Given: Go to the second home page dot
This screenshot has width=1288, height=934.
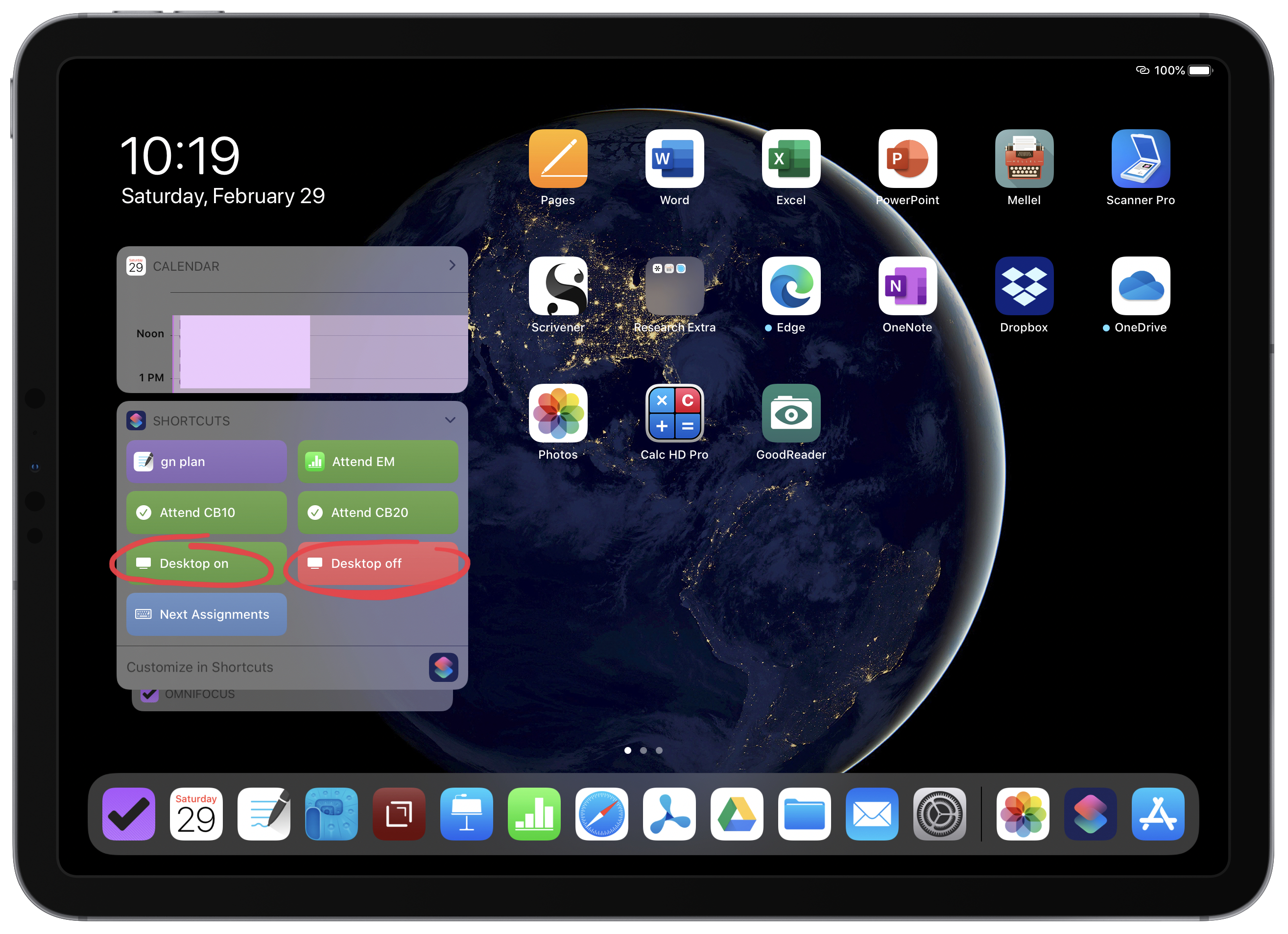Looking at the screenshot, I should [643, 750].
